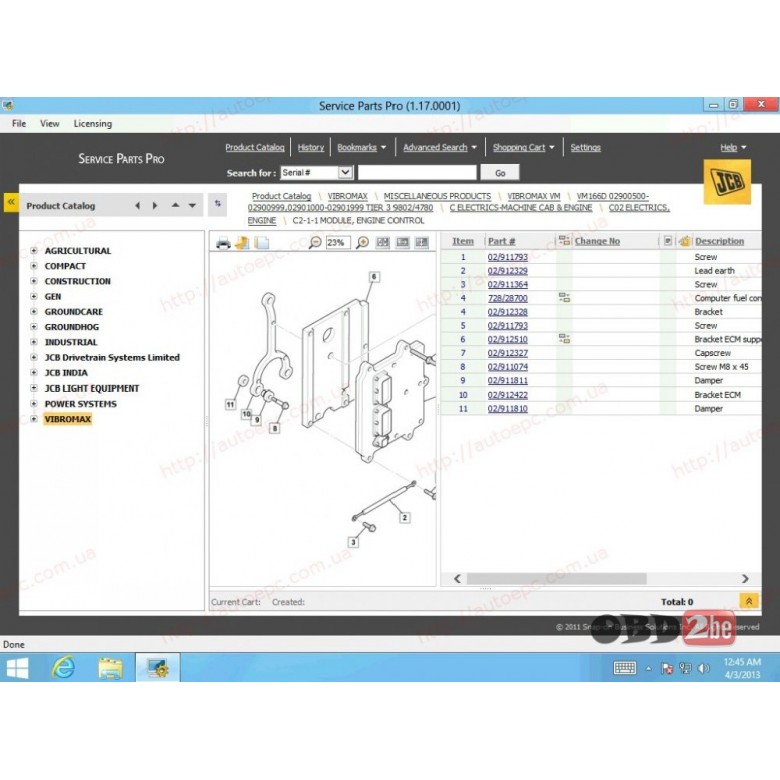Screen dimensions: 780x780
Task: Click the MISCELLANEOUS PRODUCTS breadcrumb link
Action: tap(437, 196)
